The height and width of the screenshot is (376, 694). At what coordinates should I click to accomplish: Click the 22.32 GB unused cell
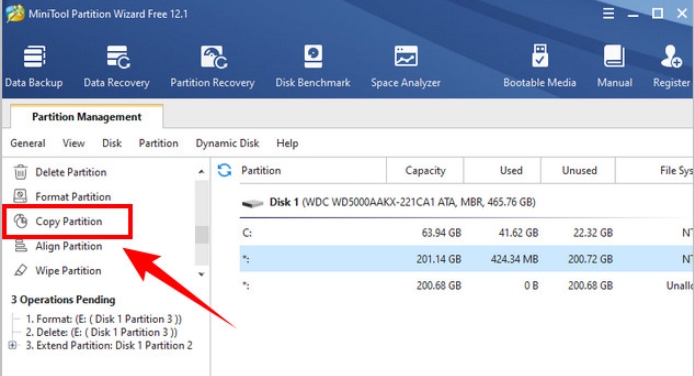pyautogui.click(x=593, y=233)
